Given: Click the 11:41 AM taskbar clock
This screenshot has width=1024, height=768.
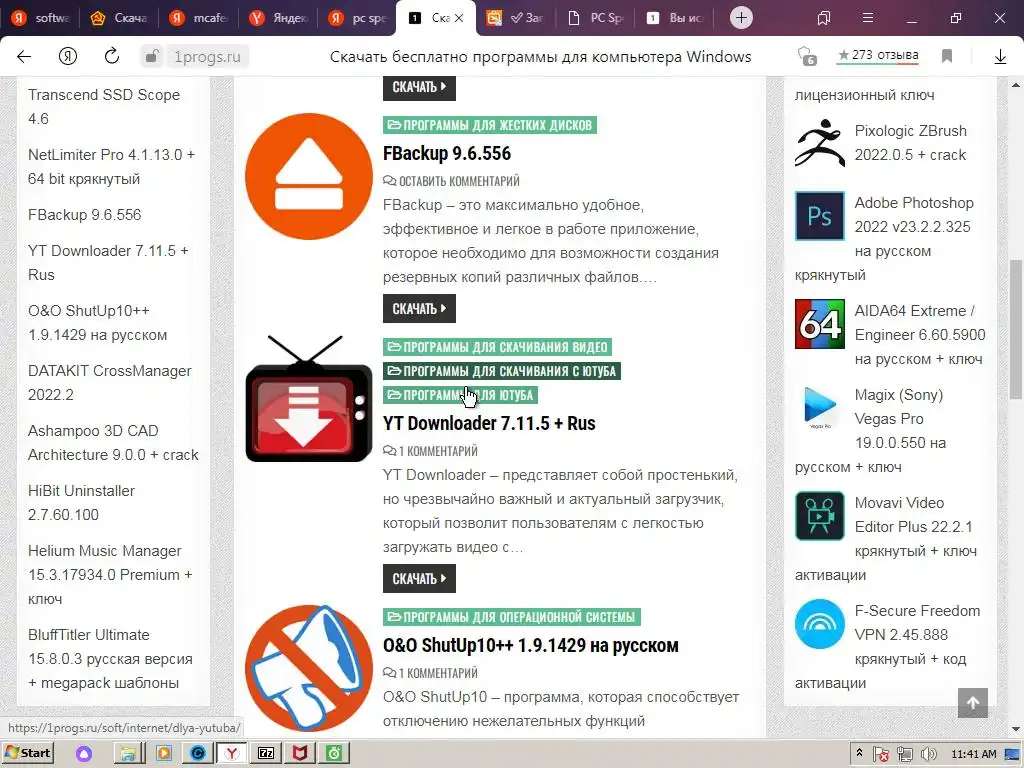Looking at the screenshot, I should pos(974,754).
